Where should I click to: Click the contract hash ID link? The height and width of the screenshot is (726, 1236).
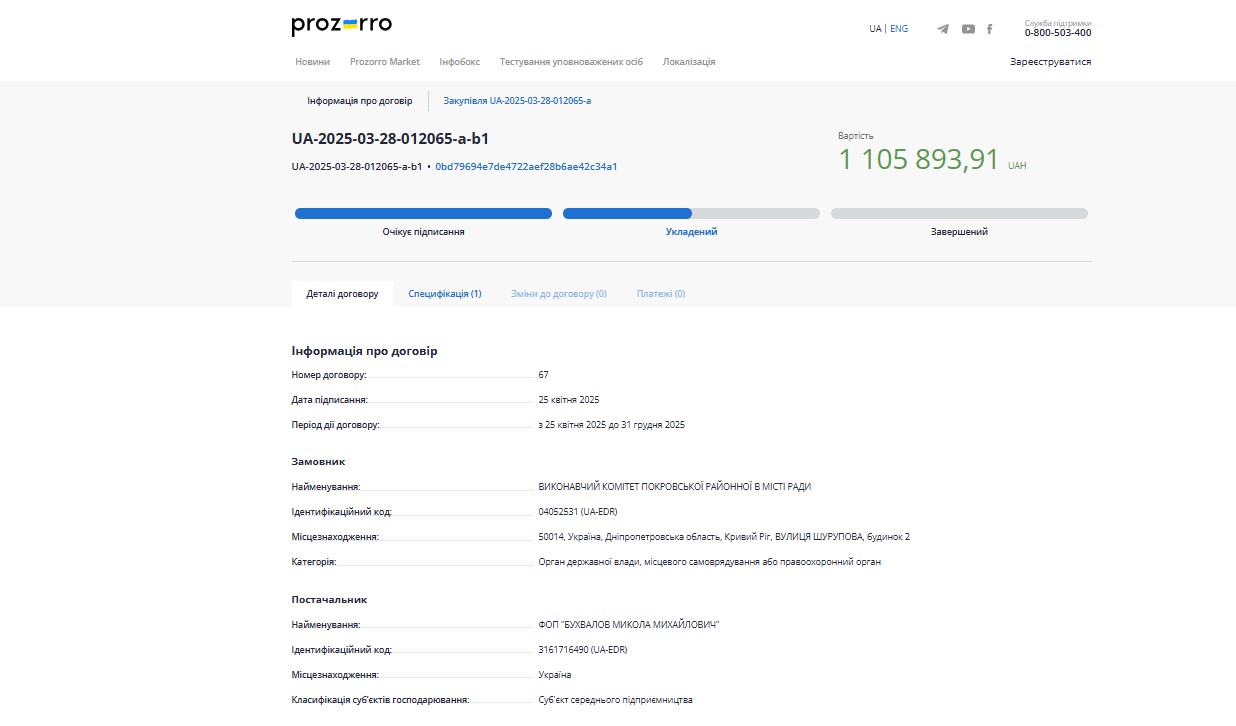(x=526, y=167)
